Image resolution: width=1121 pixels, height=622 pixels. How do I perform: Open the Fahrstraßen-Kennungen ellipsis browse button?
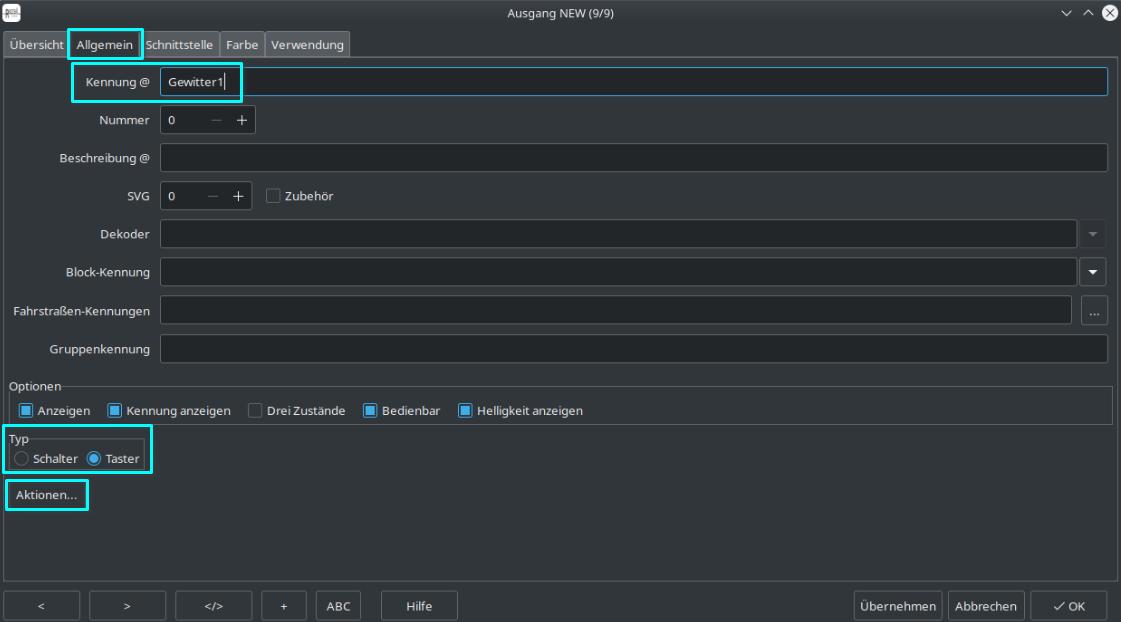pos(1094,311)
